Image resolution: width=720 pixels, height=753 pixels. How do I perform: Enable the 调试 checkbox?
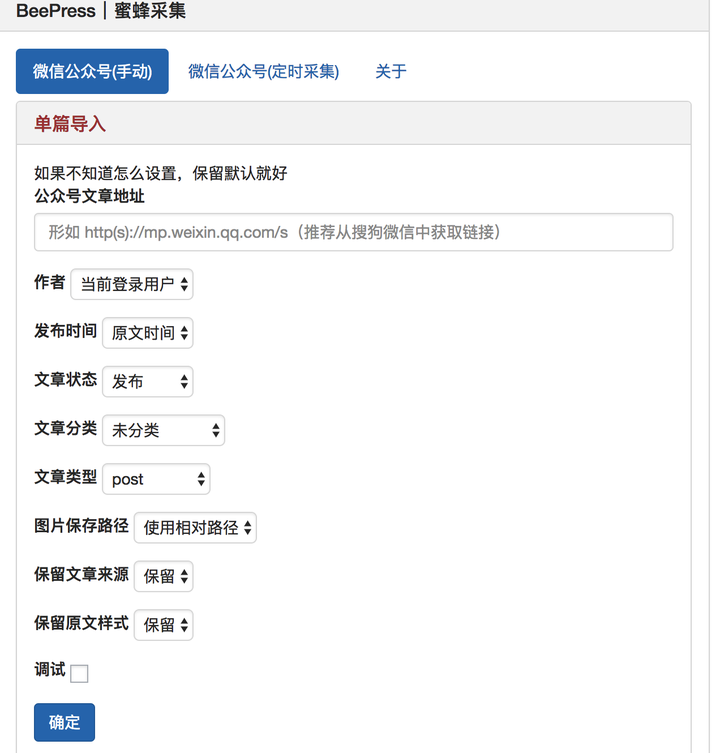click(x=80, y=674)
